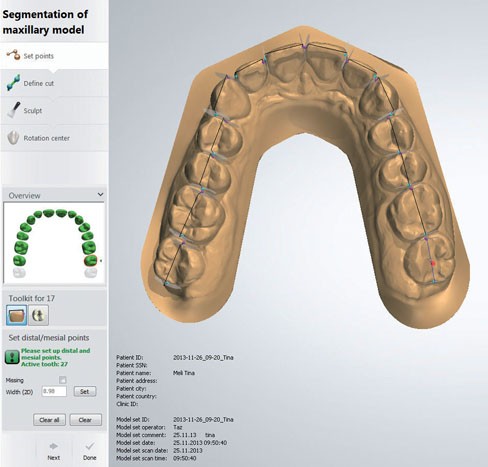The height and width of the screenshot is (467, 488).
Task: Select the highlighted tooth 27 in overview
Action: click(90, 261)
